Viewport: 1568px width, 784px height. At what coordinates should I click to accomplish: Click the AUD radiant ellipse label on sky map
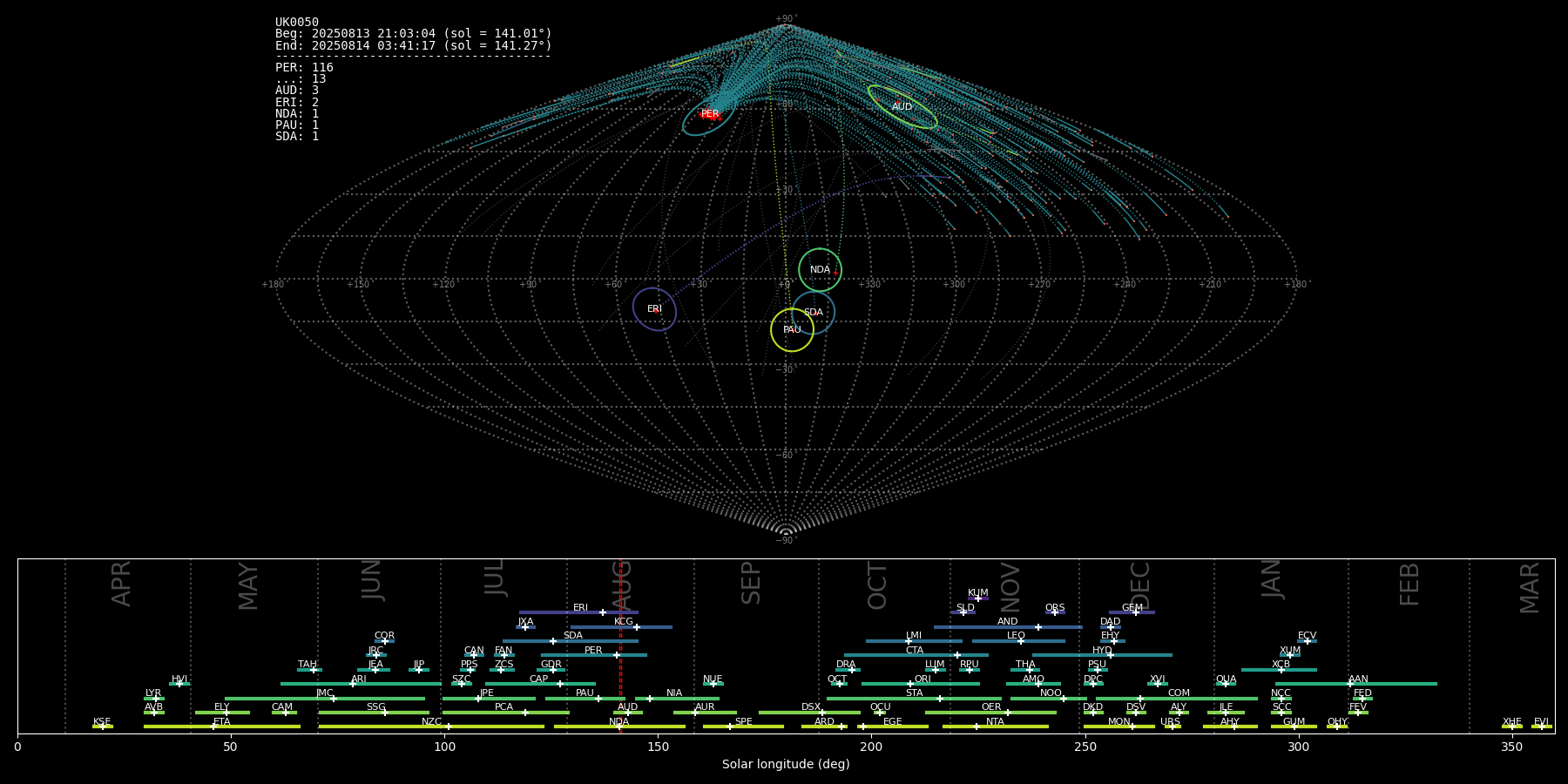pyautogui.click(x=902, y=107)
